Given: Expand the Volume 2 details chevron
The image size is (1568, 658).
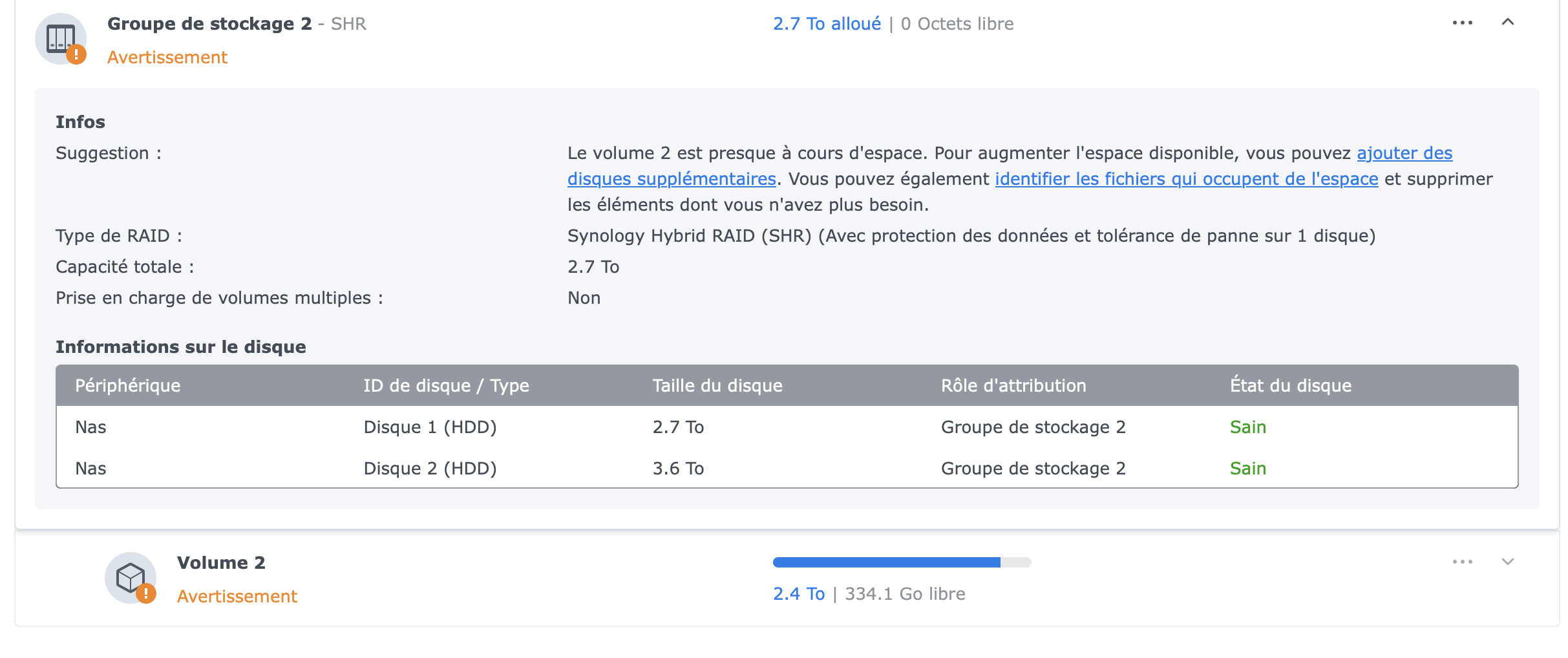Looking at the screenshot, I should click(1508, 562).
